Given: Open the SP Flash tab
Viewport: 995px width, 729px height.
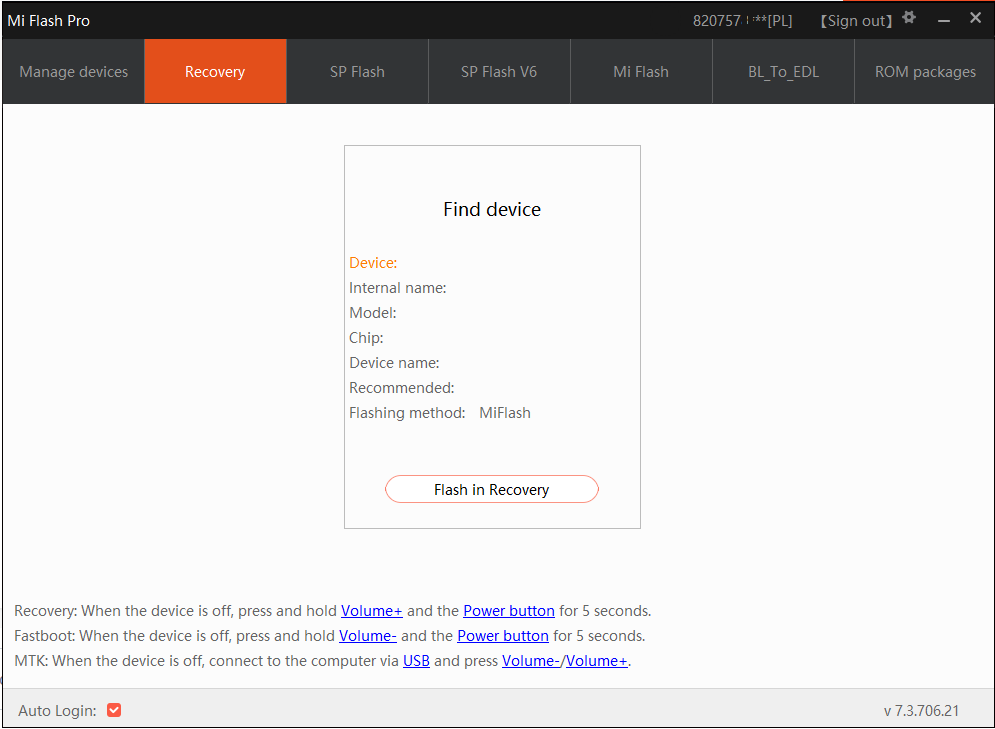Looking at the screenshot, I should (357, 72).
